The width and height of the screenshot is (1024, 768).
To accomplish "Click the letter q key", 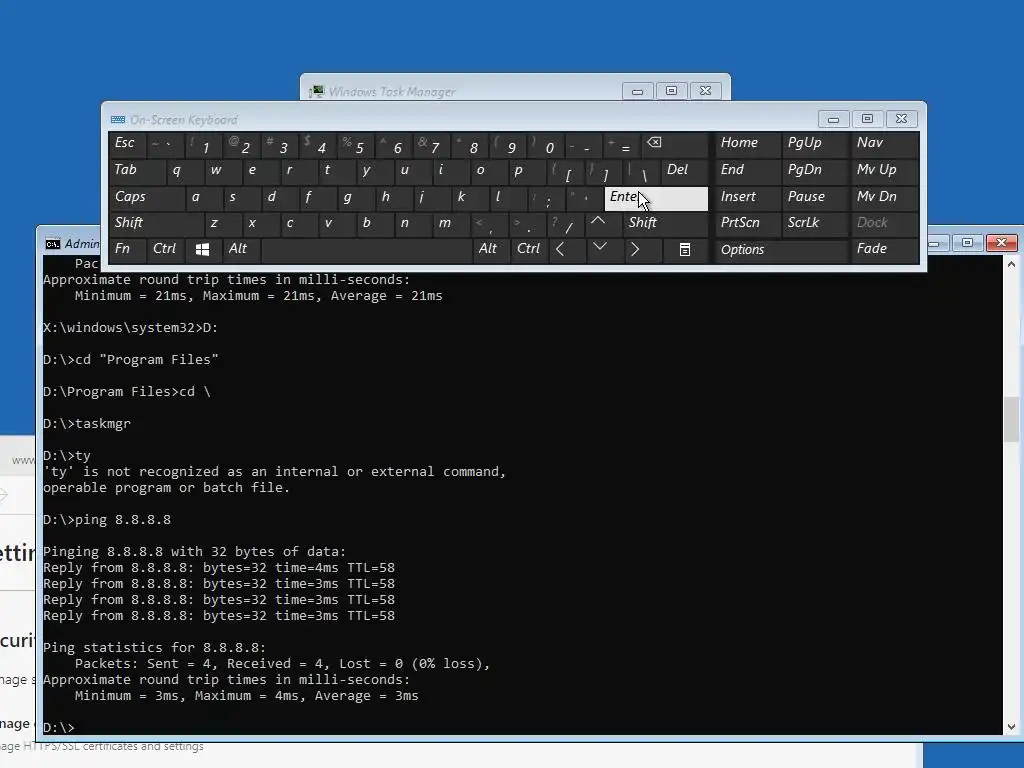I will (x=184, y=170).
